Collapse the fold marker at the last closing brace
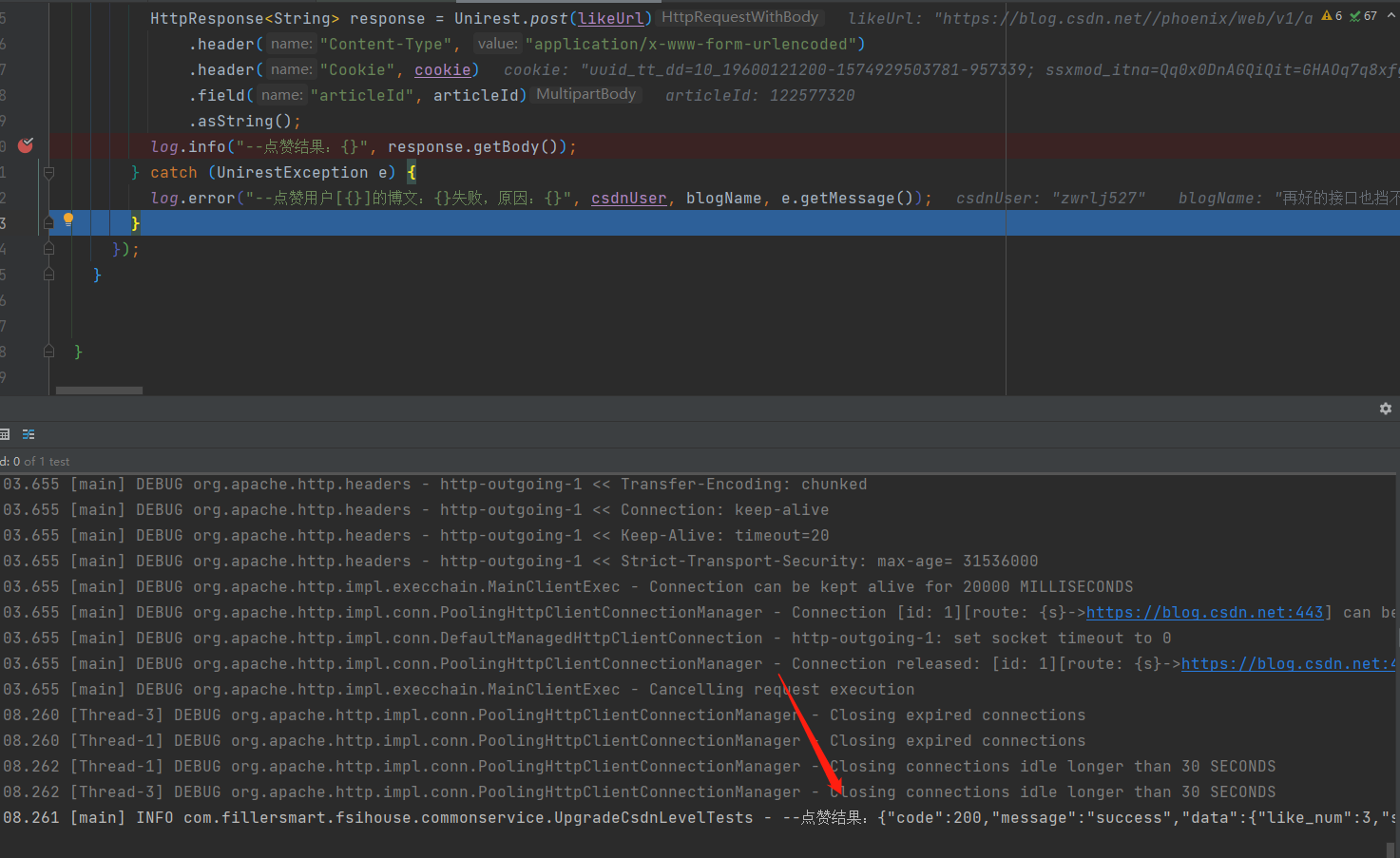 click(x=48, y=352)
